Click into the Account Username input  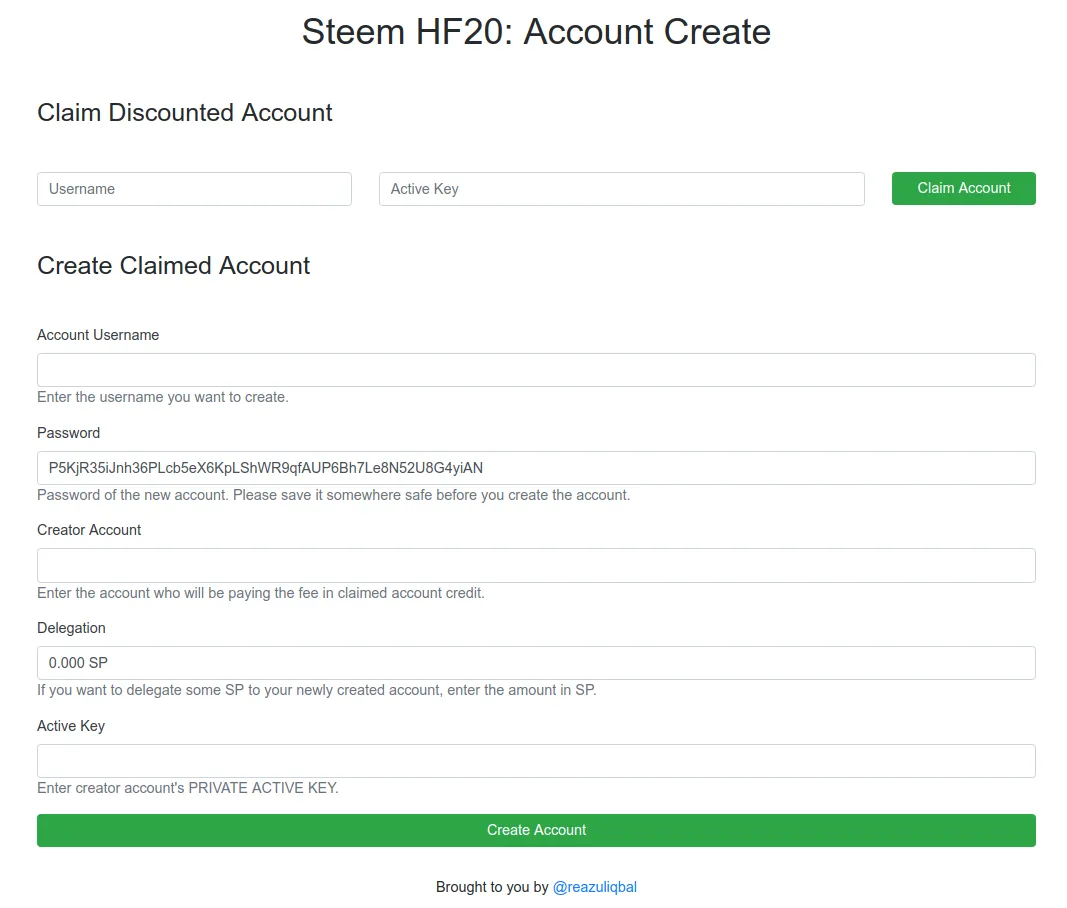click(x=536, y=370)
